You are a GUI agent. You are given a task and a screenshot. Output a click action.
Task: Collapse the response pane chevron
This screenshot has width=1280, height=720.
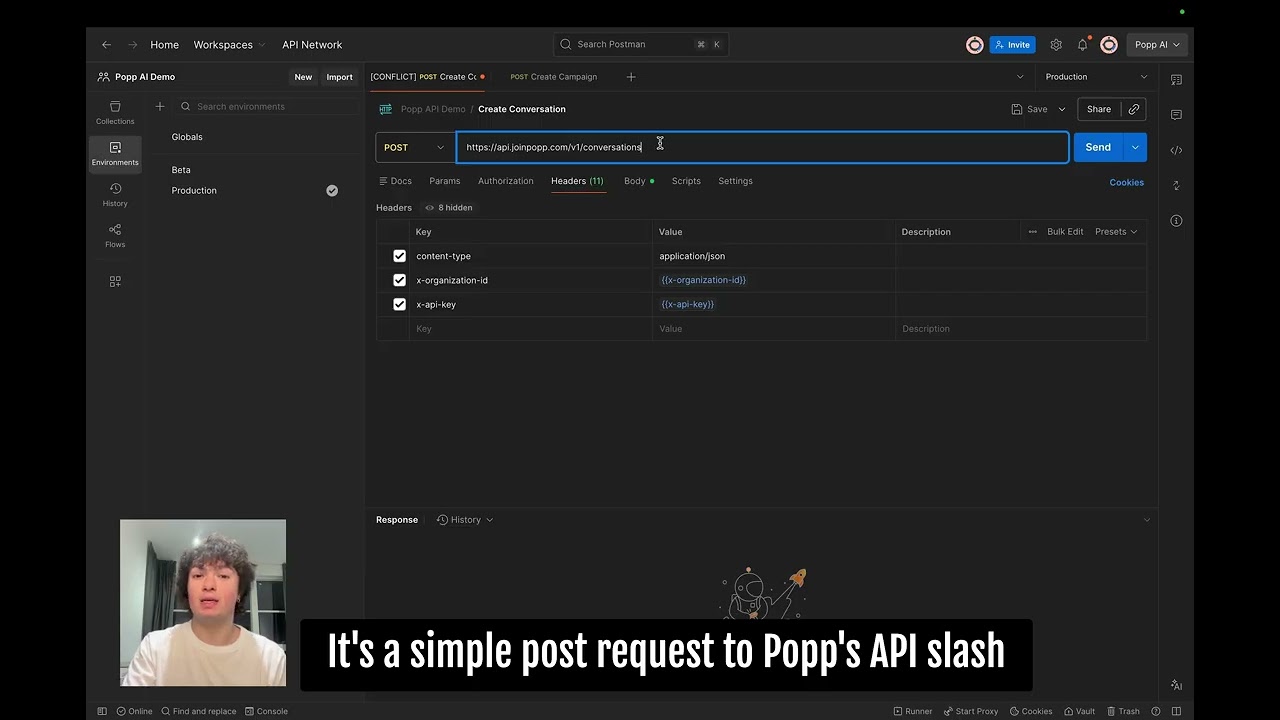[1147, 520]
